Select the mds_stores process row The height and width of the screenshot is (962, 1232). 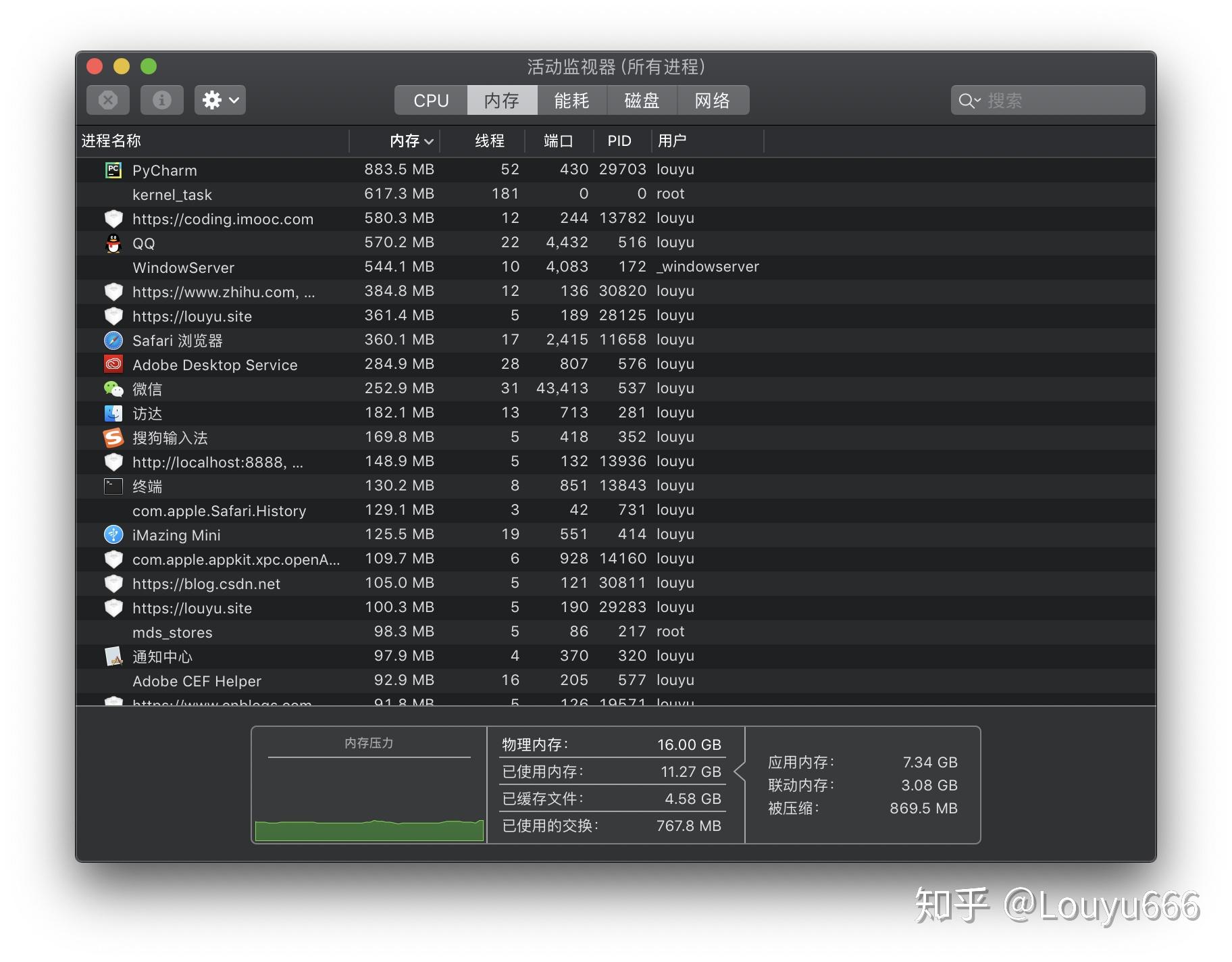click(616, 632)
